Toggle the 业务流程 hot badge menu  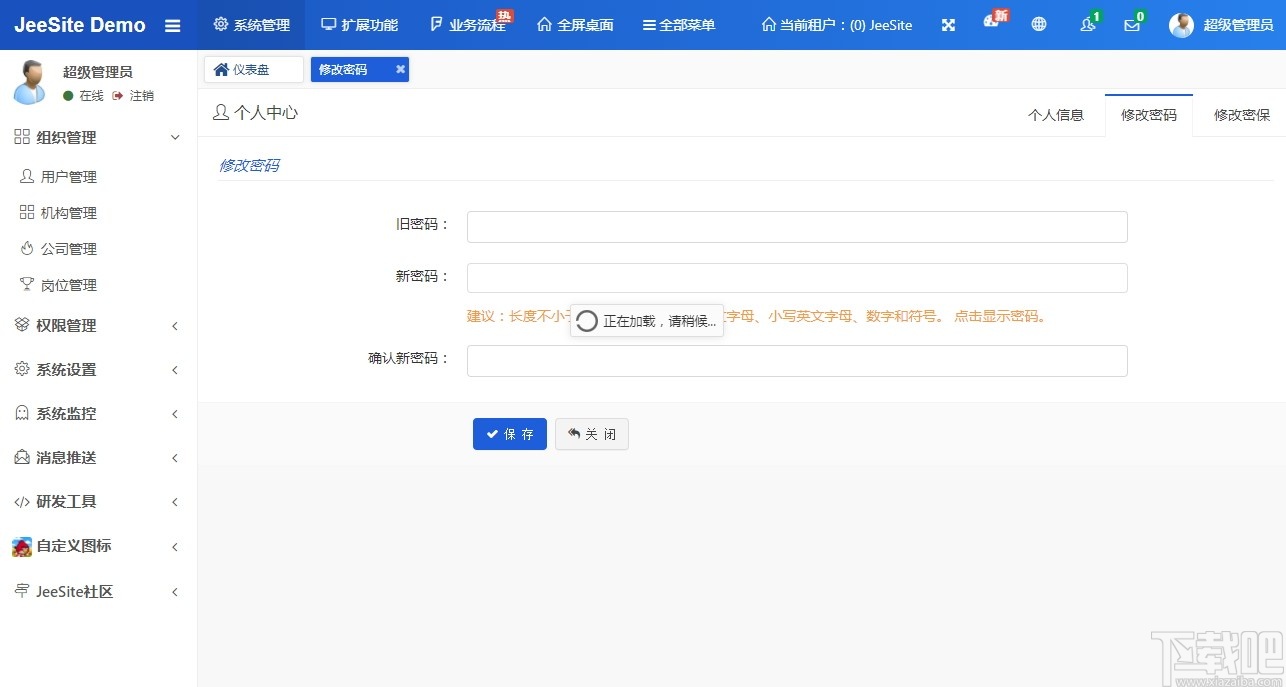click(469, 25)
